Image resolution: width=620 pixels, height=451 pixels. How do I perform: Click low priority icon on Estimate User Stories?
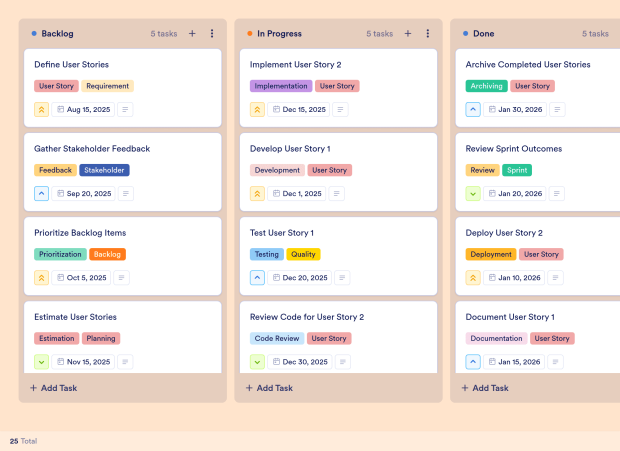pos(42,362)
